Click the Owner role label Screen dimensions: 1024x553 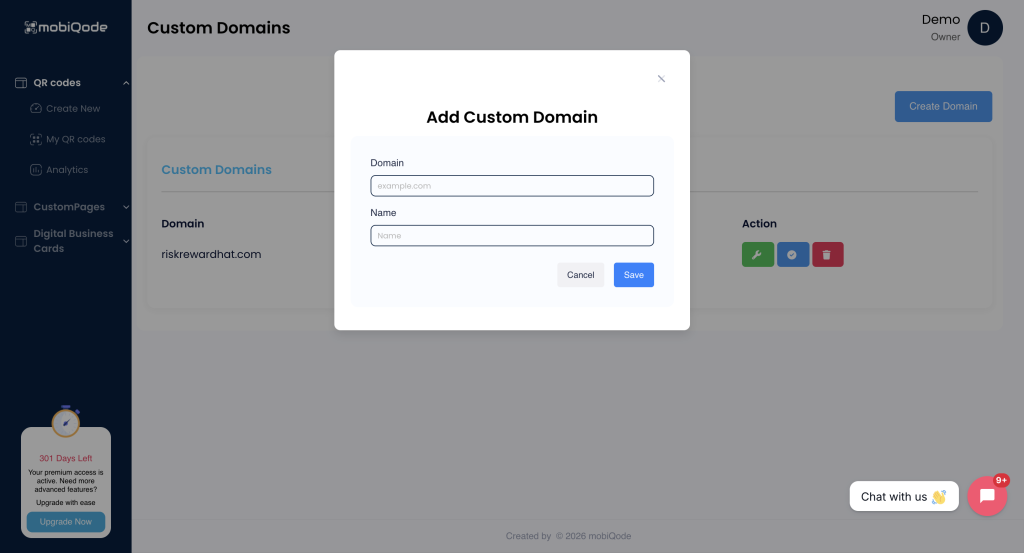945,37
